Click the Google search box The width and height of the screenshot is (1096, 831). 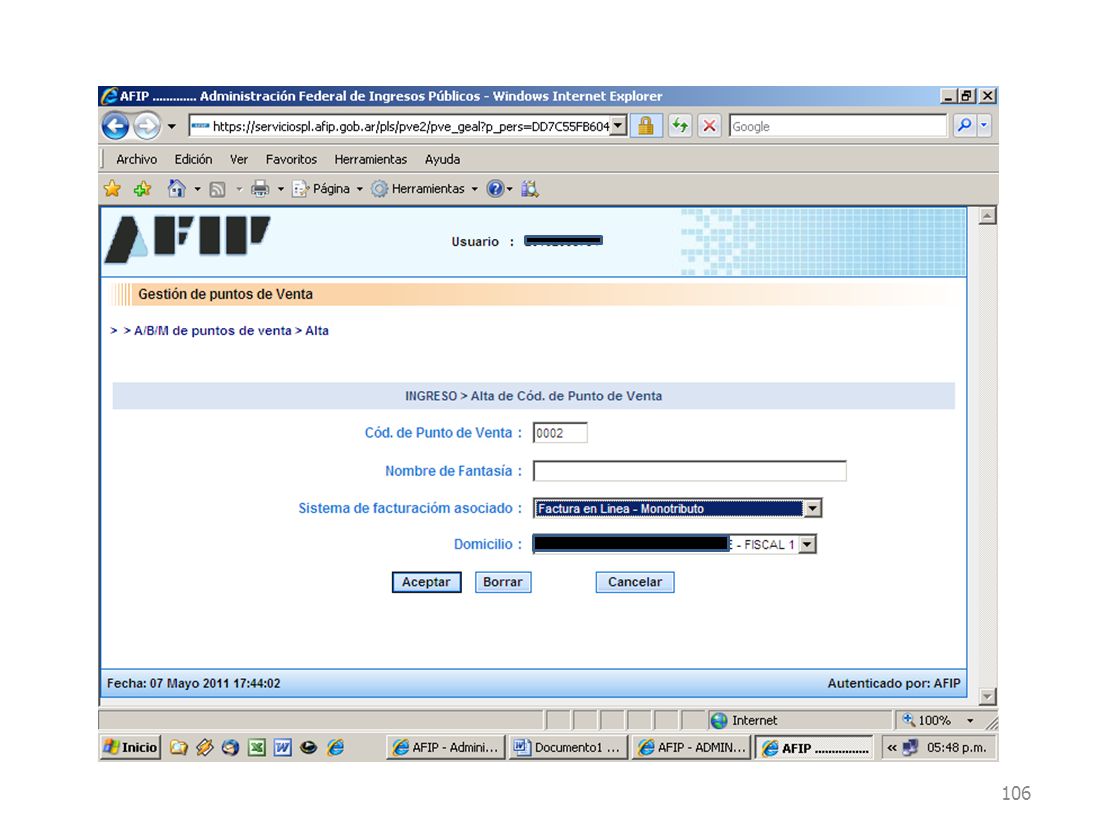[x=837, y=127]
